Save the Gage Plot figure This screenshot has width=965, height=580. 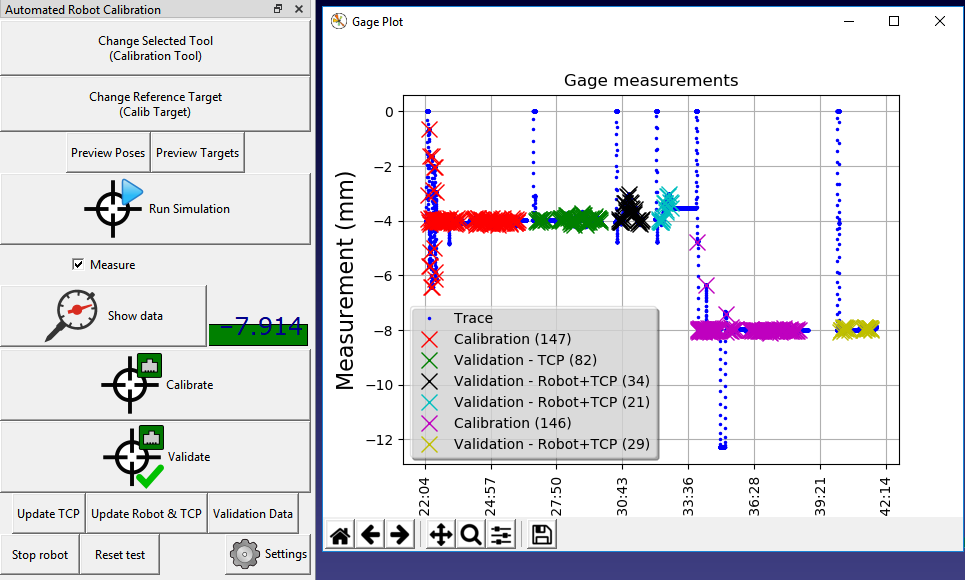pyautogui.click(x=540, y=534)
